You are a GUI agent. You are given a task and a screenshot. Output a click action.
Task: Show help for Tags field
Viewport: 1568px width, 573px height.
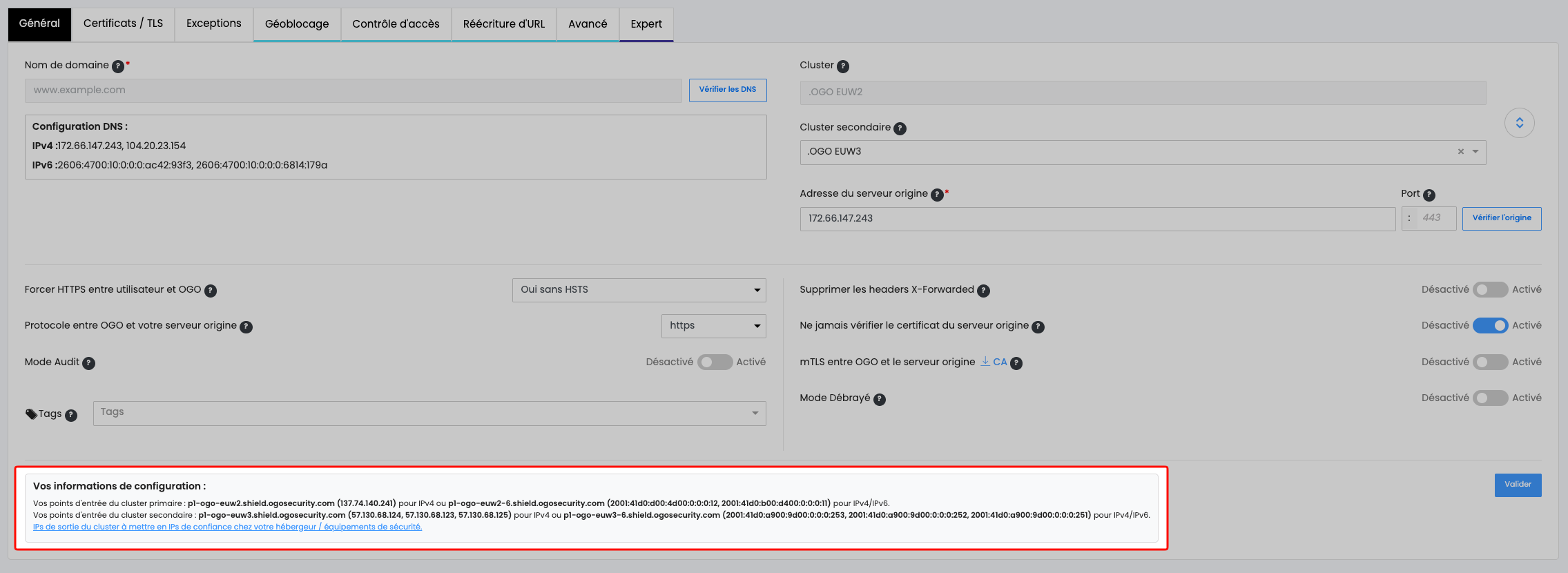[x=70, y=415]
